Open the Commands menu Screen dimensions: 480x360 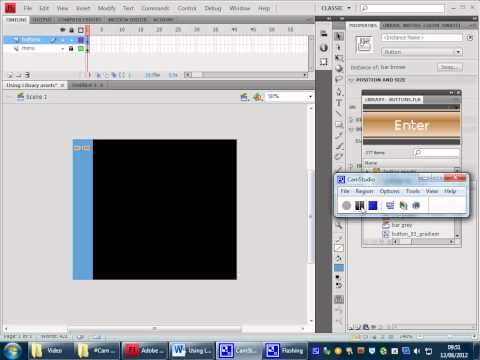pos(156,8)
